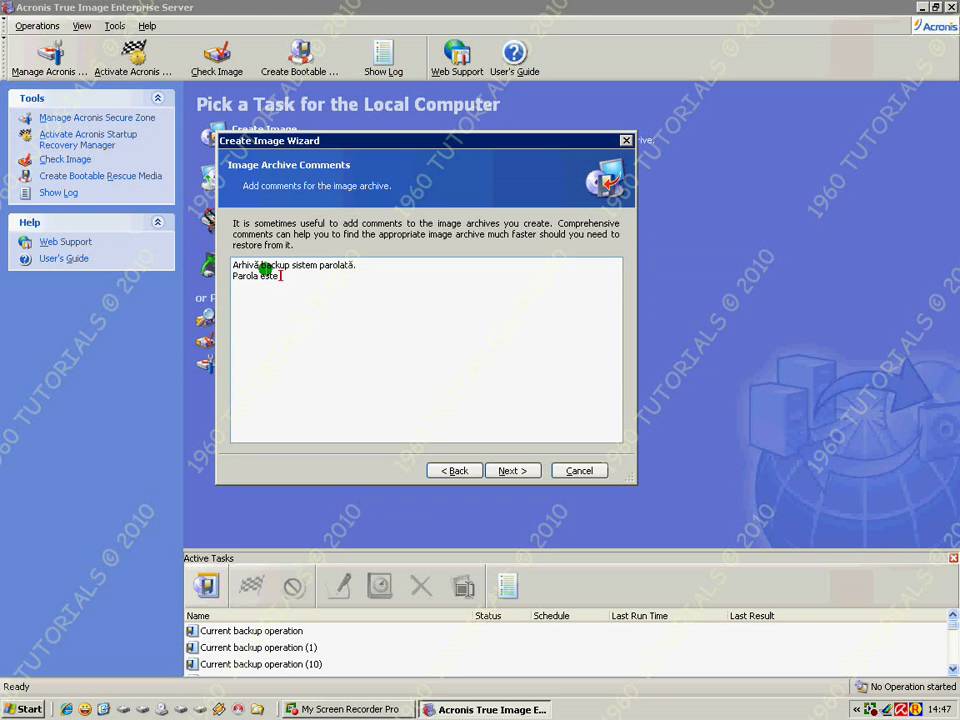Open the Windows Start menu
Screen dimensions: 960x720
[23, 709]
